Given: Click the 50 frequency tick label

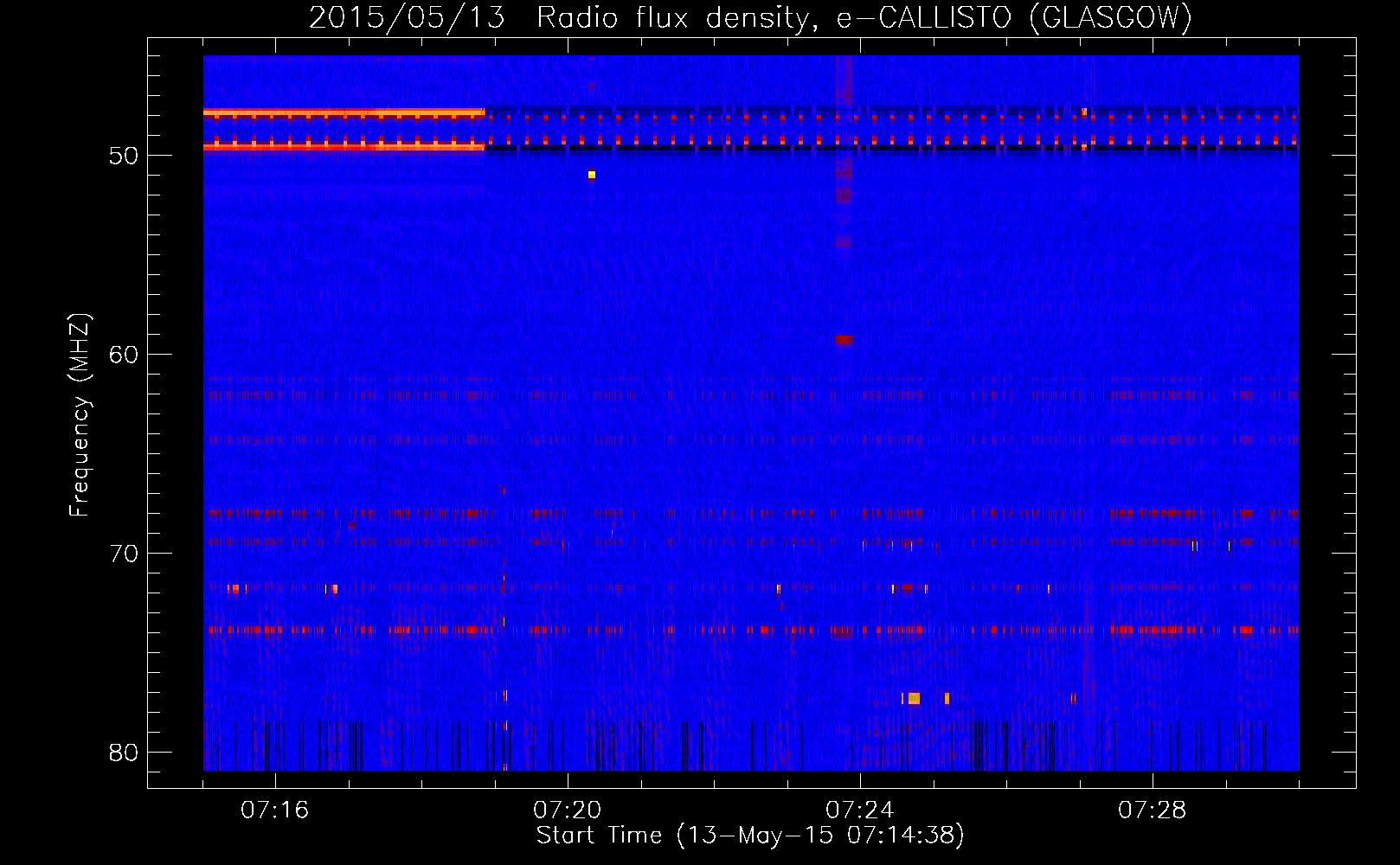Looking at the screenshot, I should (x=124, y=157).
